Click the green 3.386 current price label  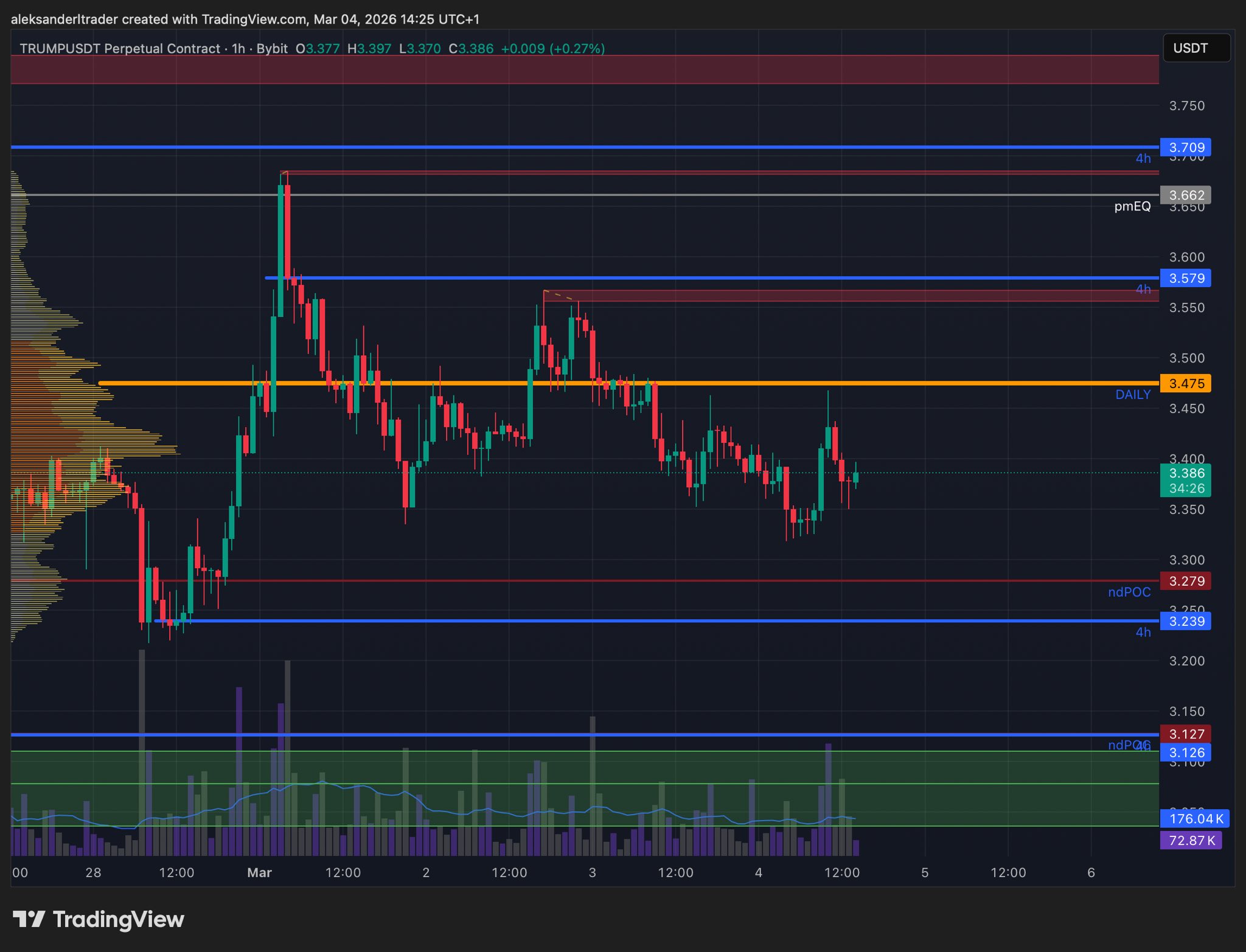coord(1185,473)
